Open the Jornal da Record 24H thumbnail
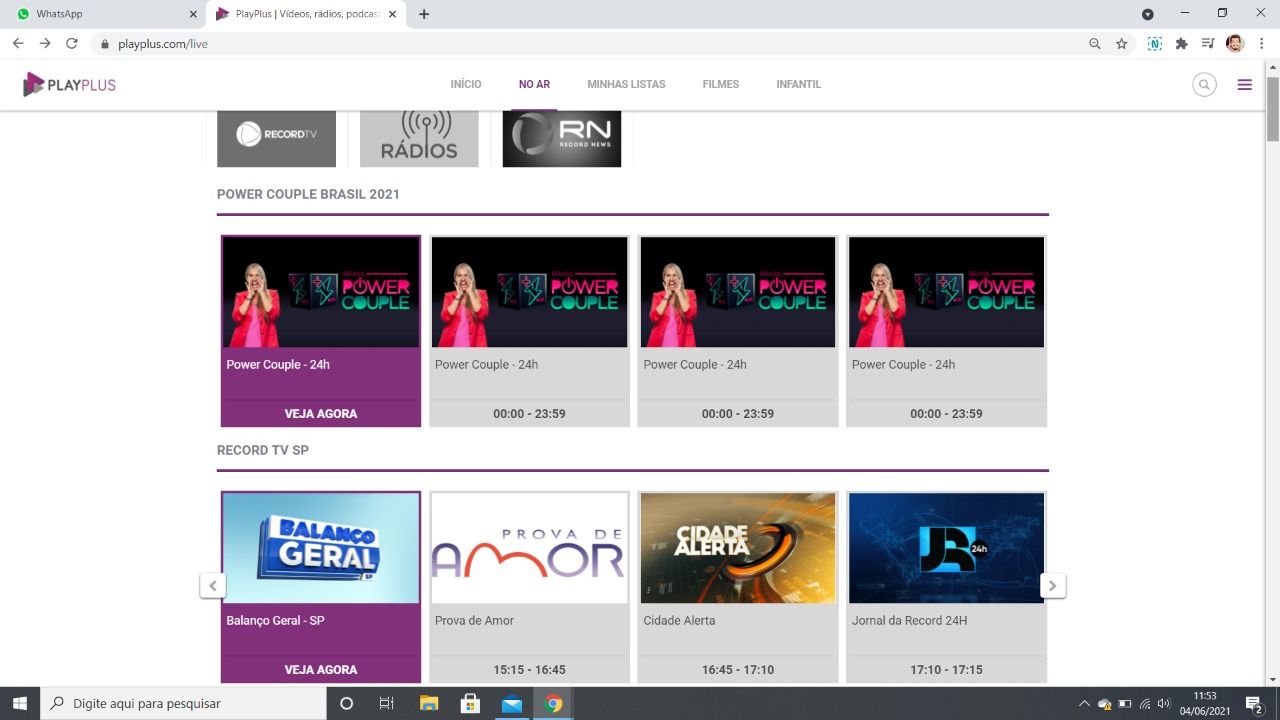Viewport: 1280px width, 720px height. tap(946, 548)
